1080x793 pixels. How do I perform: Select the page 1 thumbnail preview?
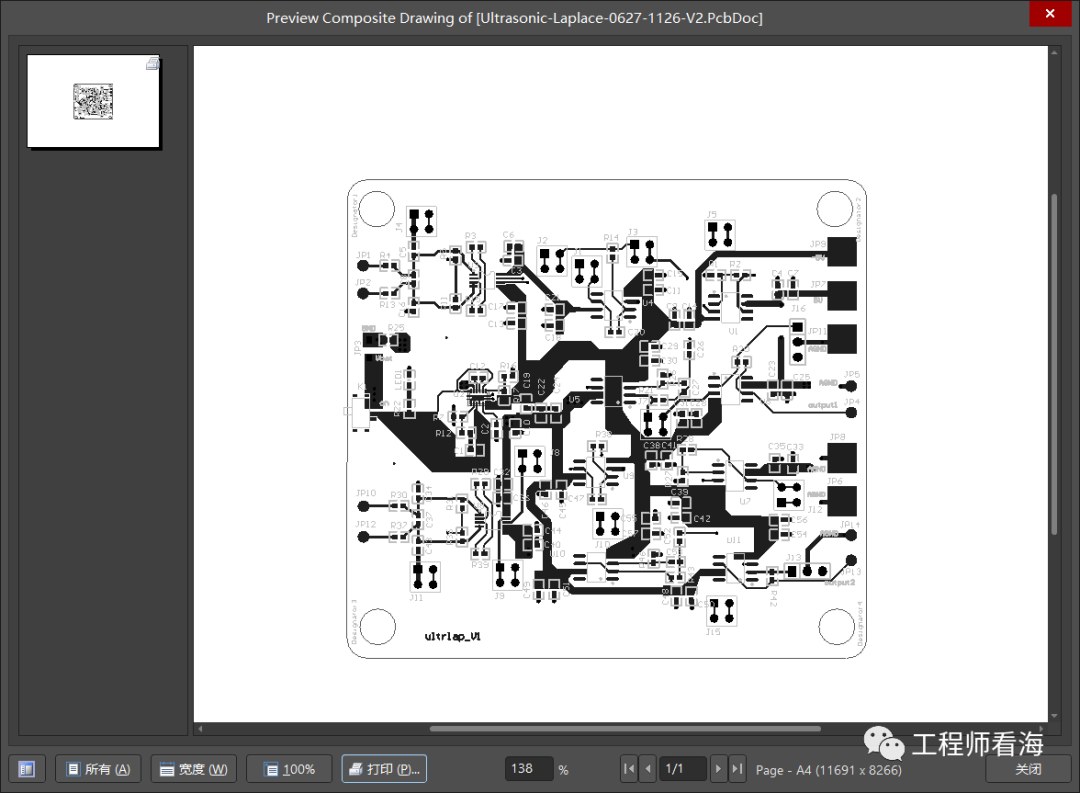(x=93, y=101)
